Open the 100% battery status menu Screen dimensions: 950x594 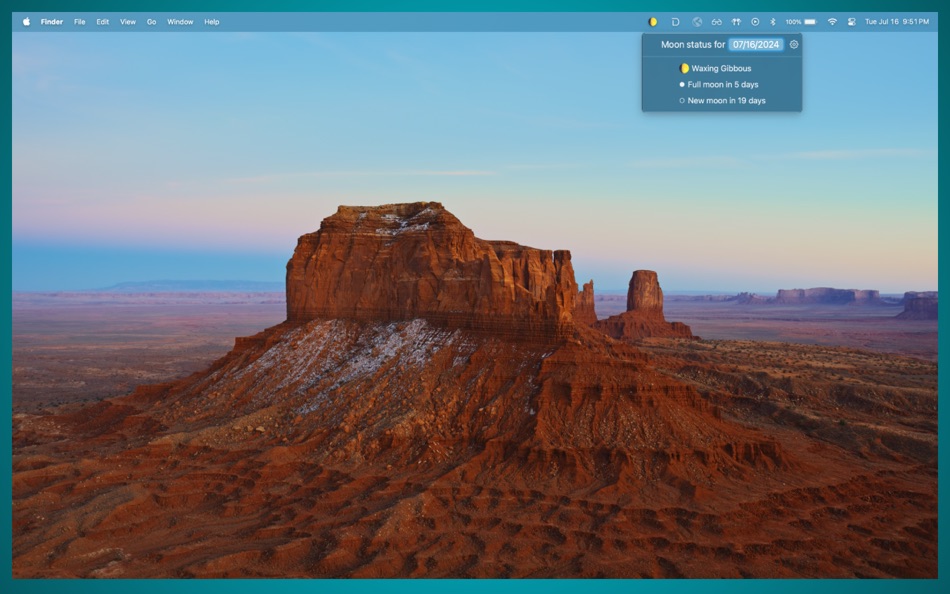(801, 22)
